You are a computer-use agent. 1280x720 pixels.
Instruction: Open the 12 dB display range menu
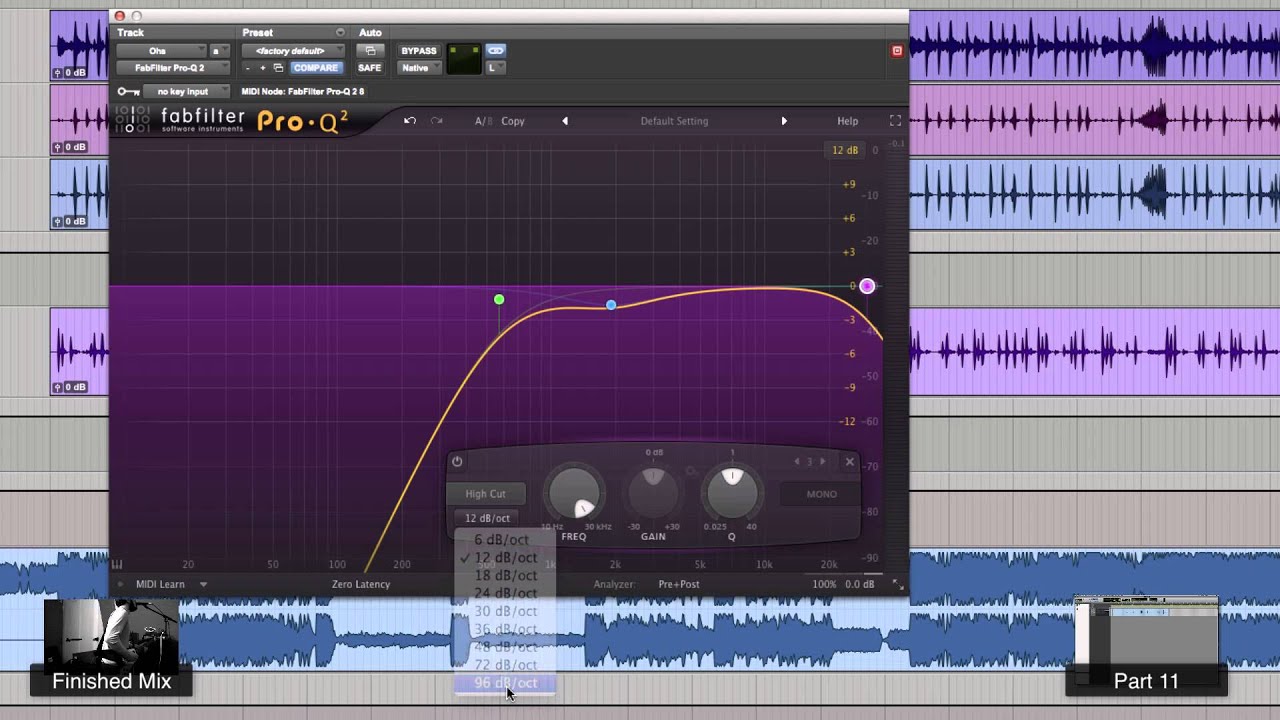point(845,150)
